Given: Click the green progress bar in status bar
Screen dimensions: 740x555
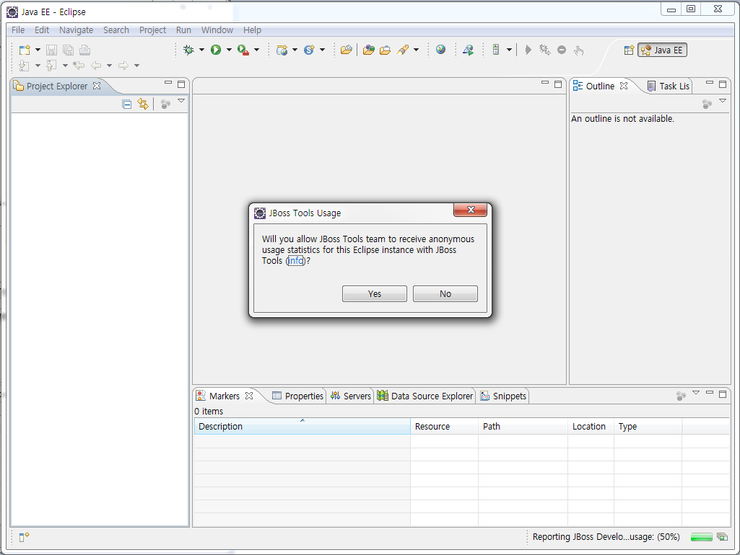Looking at the screenshot, I should (701, 537).
